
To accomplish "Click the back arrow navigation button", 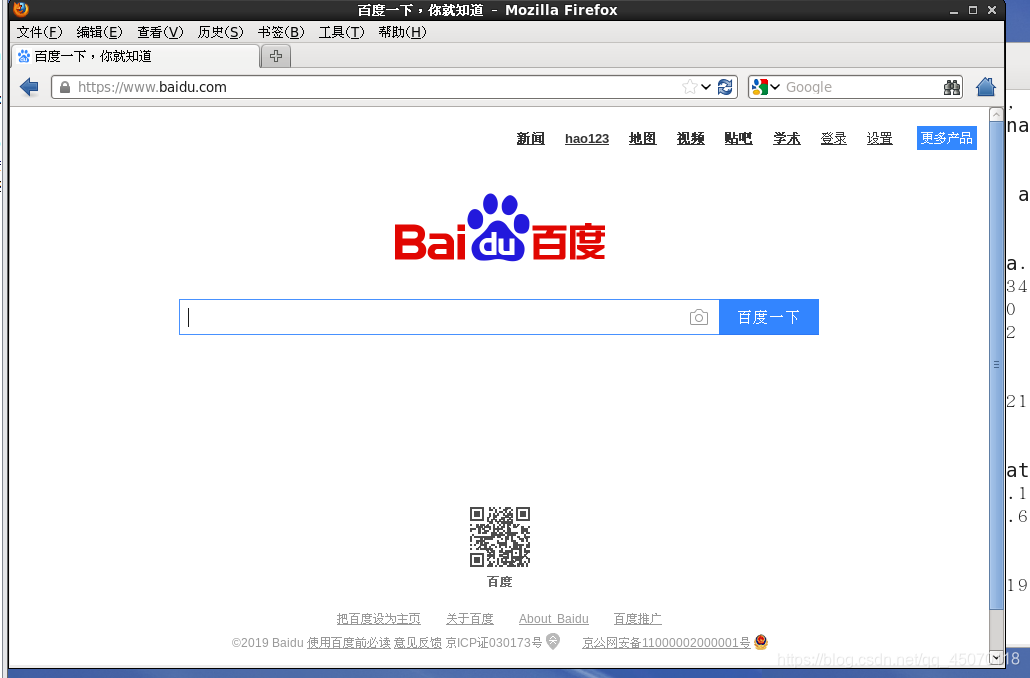I will (x=29, y=87).
